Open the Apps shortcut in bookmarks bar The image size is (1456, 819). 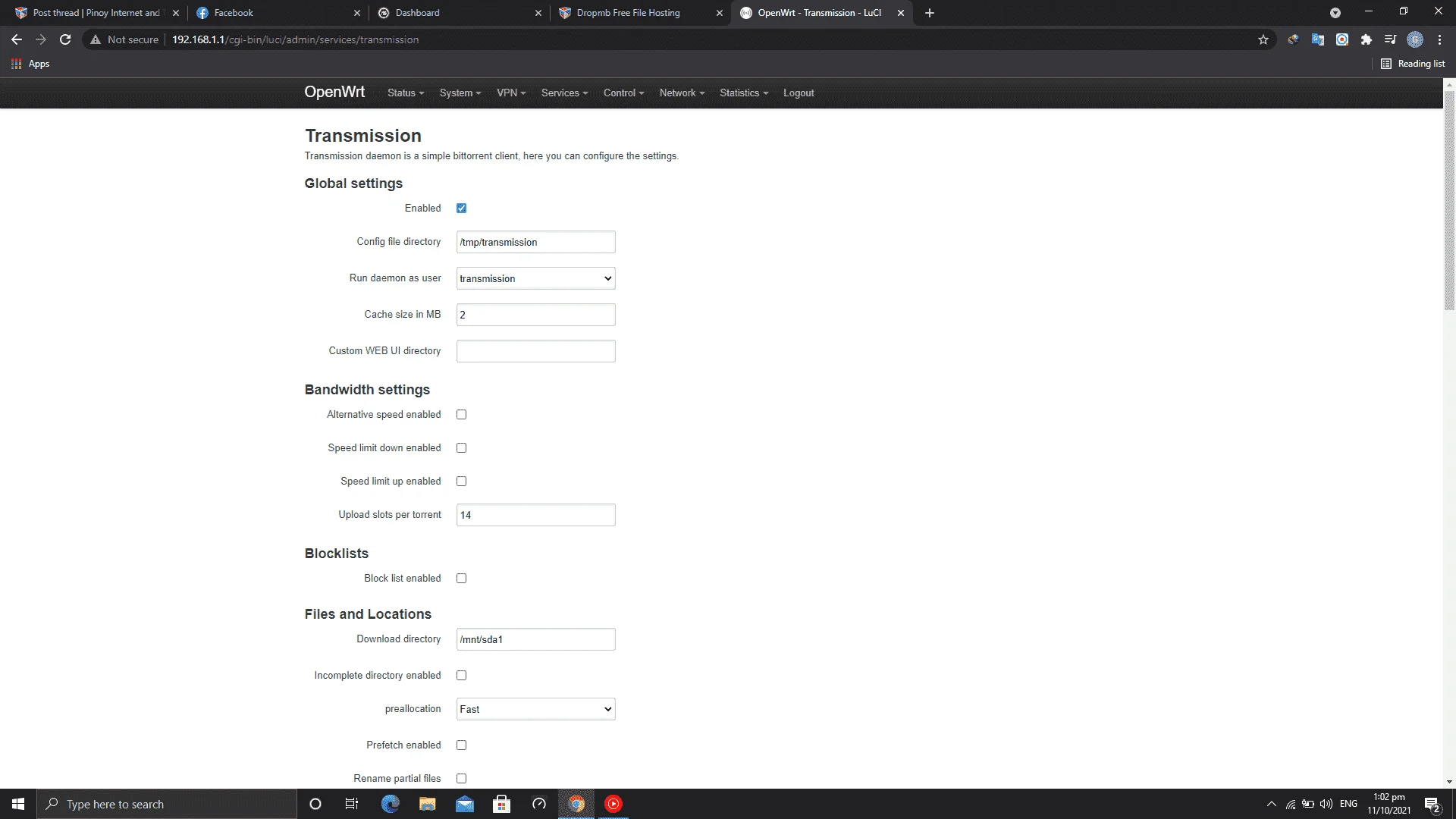coord(30,64)
